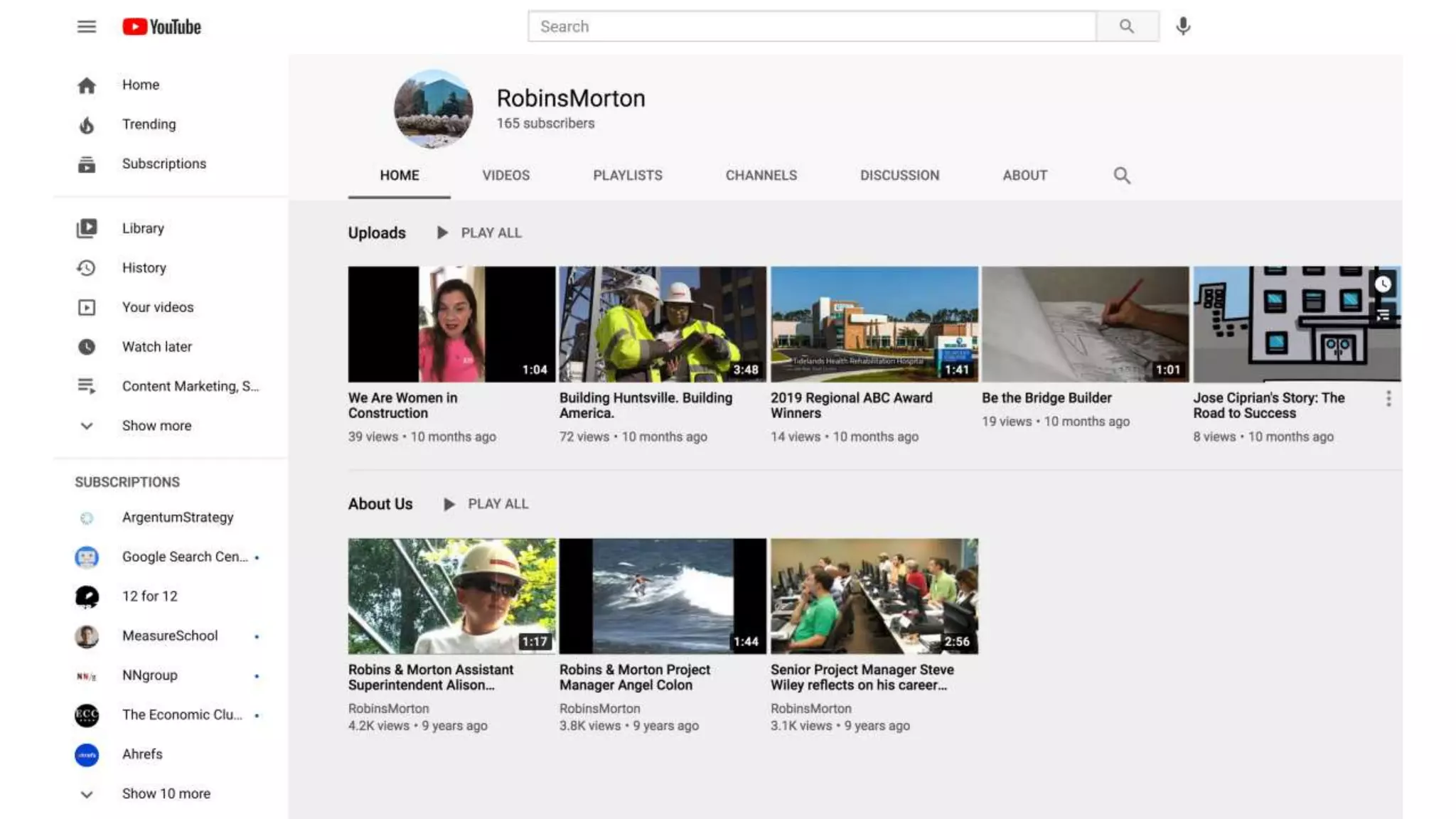Open the History sidebar item

tap(144, 268)
